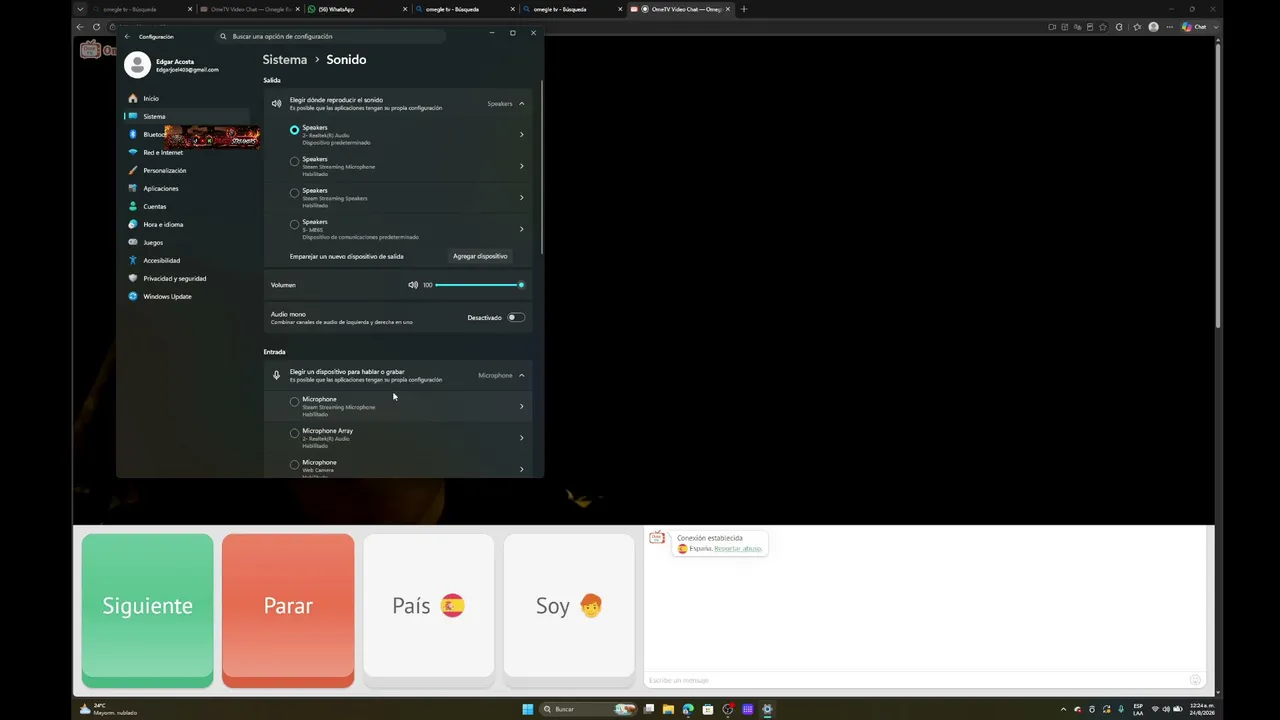Open Web Camera microphone properties arrow

(x=521, y=469)
